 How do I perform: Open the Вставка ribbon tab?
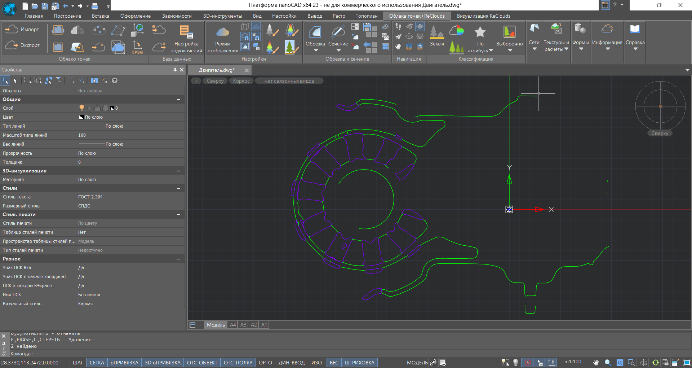[x=100, y=16]
